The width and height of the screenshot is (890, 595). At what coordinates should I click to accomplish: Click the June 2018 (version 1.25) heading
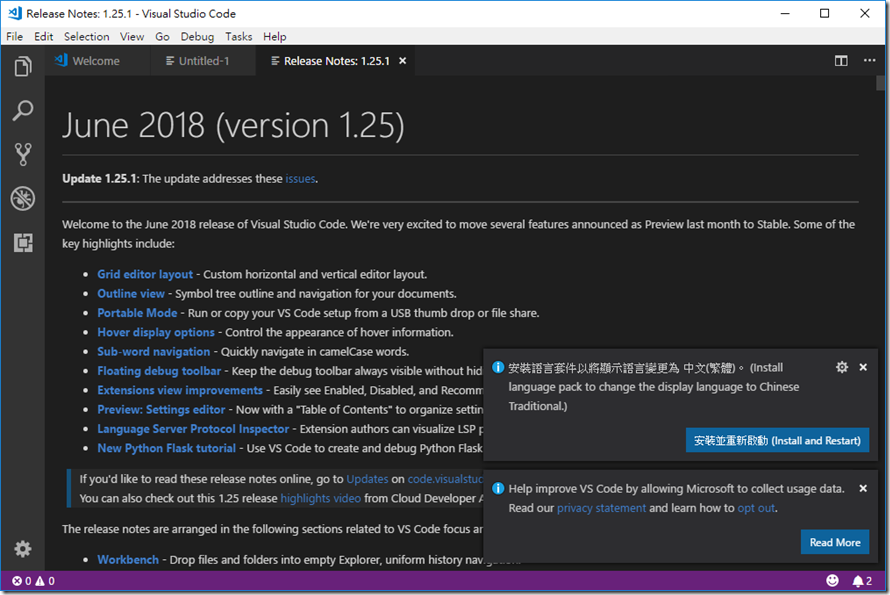click(x=233, y=125)
